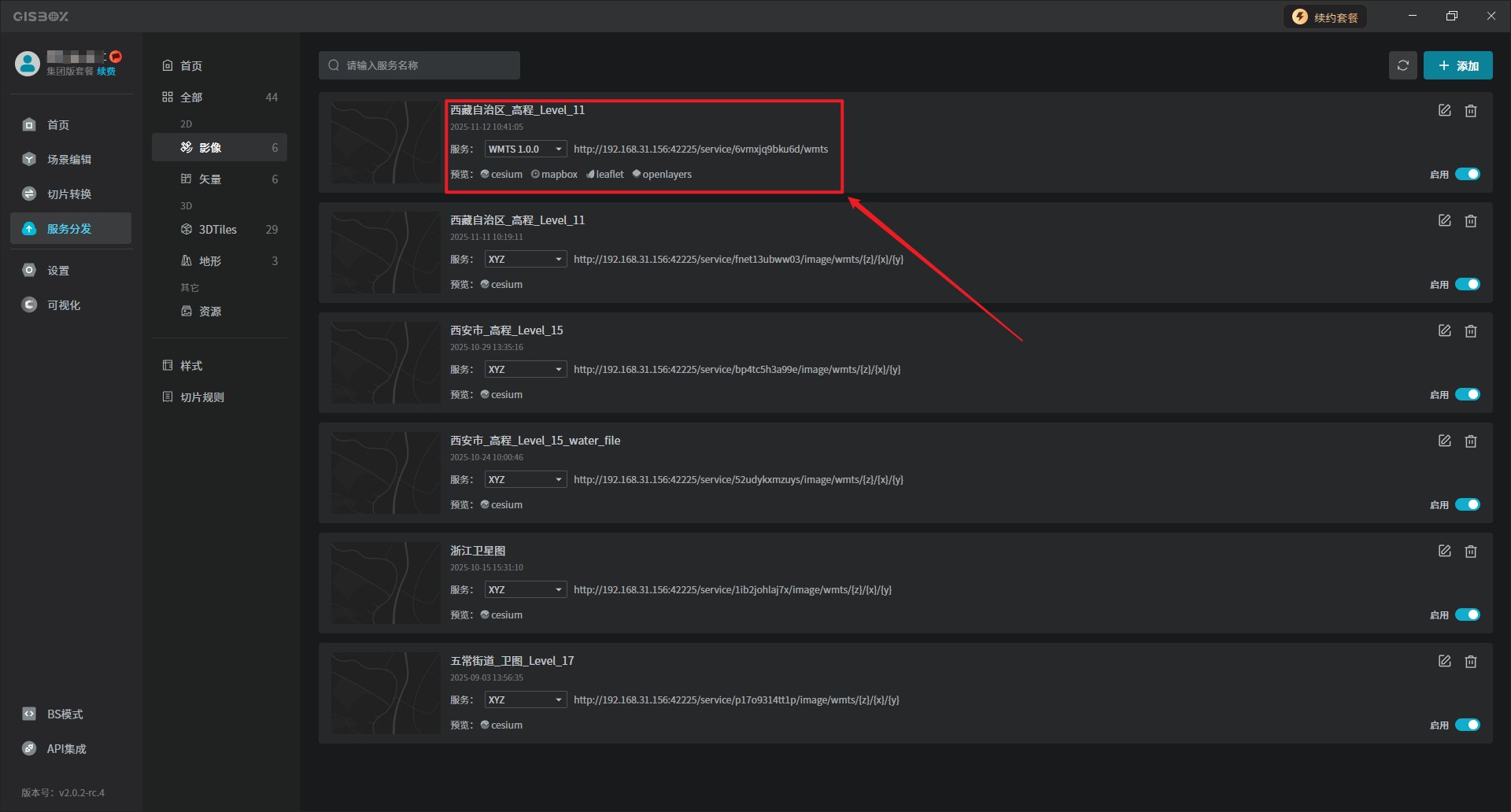
Task: Click the service name search field
Action: click(x=419, y=65)
